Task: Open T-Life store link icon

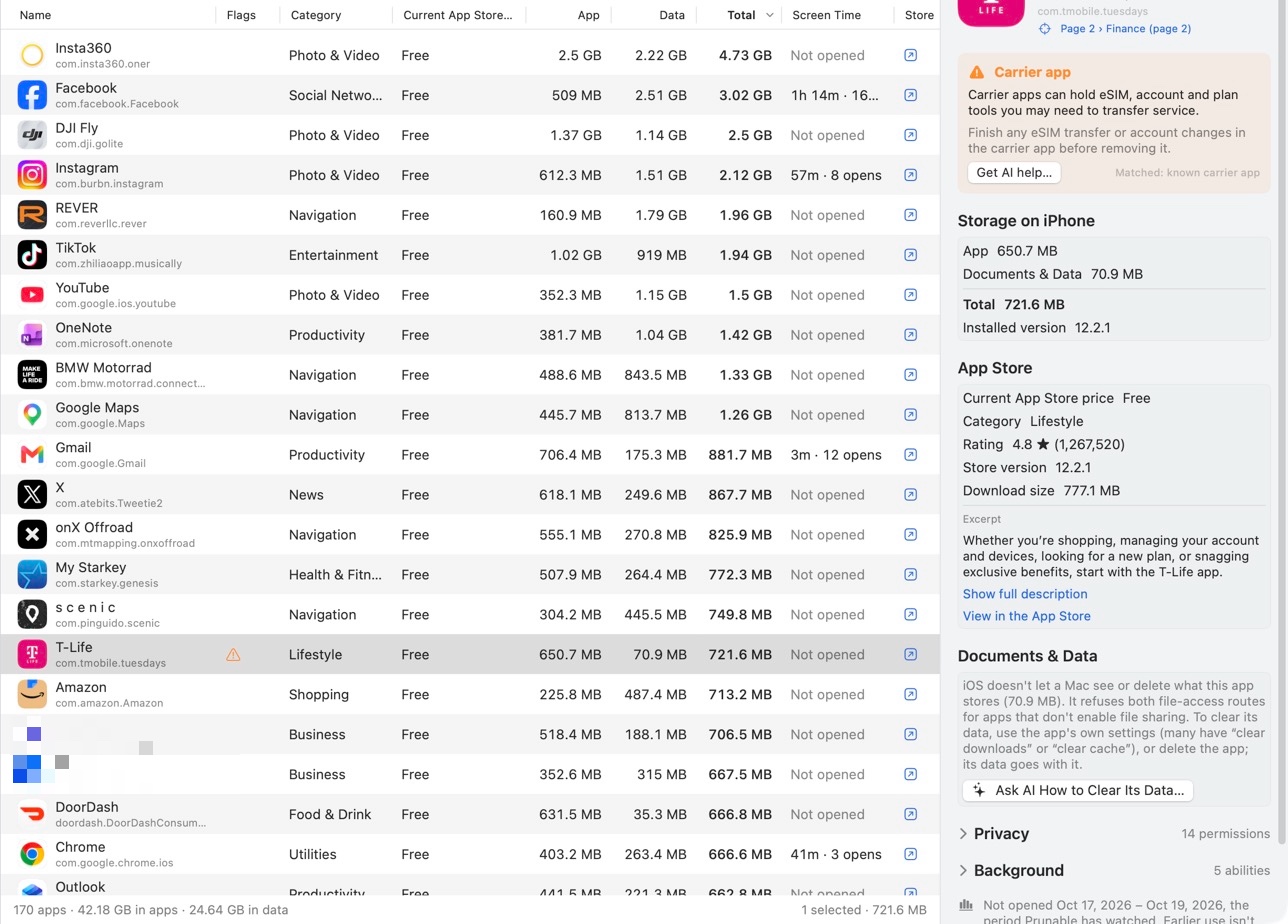Action: click(x=910, y=655)
